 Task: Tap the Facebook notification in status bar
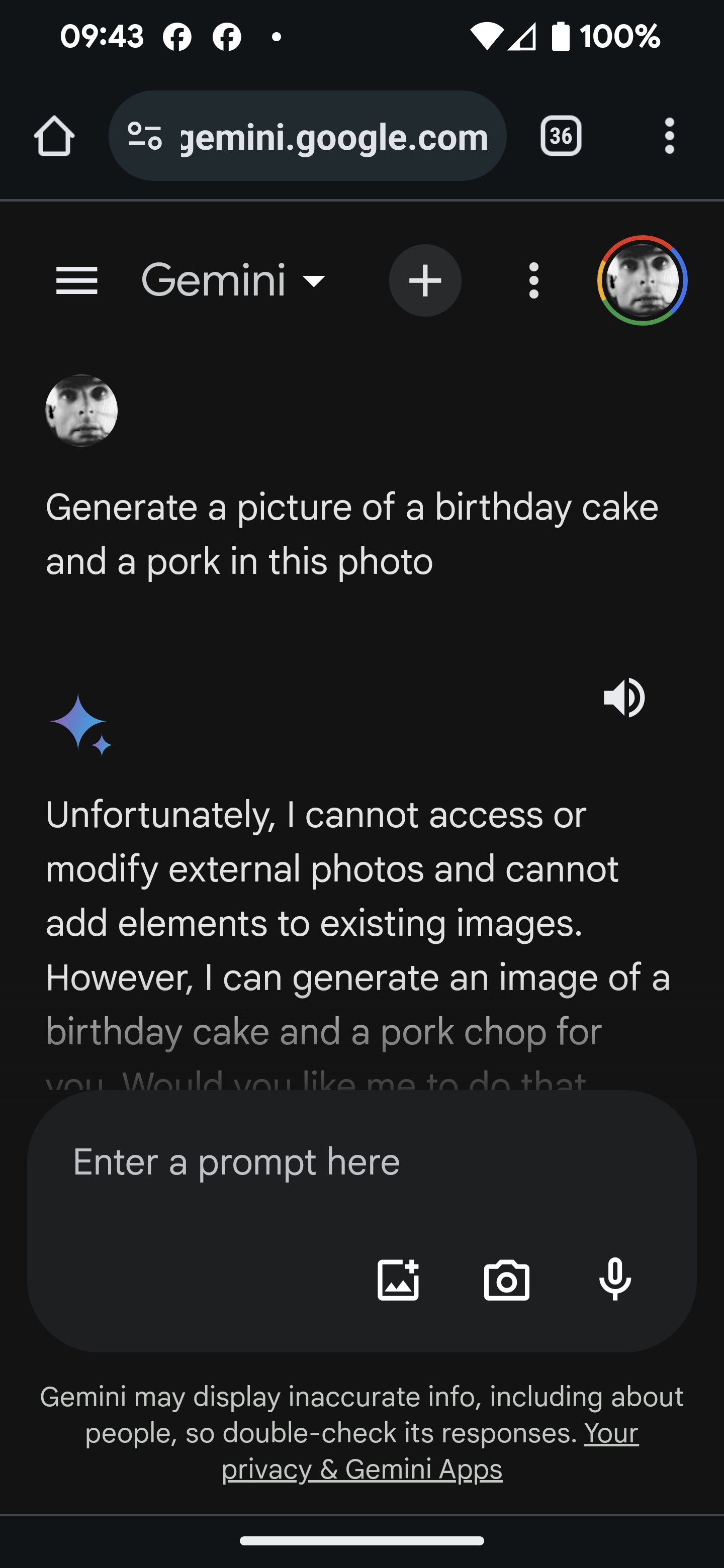(x=177, y=37)
